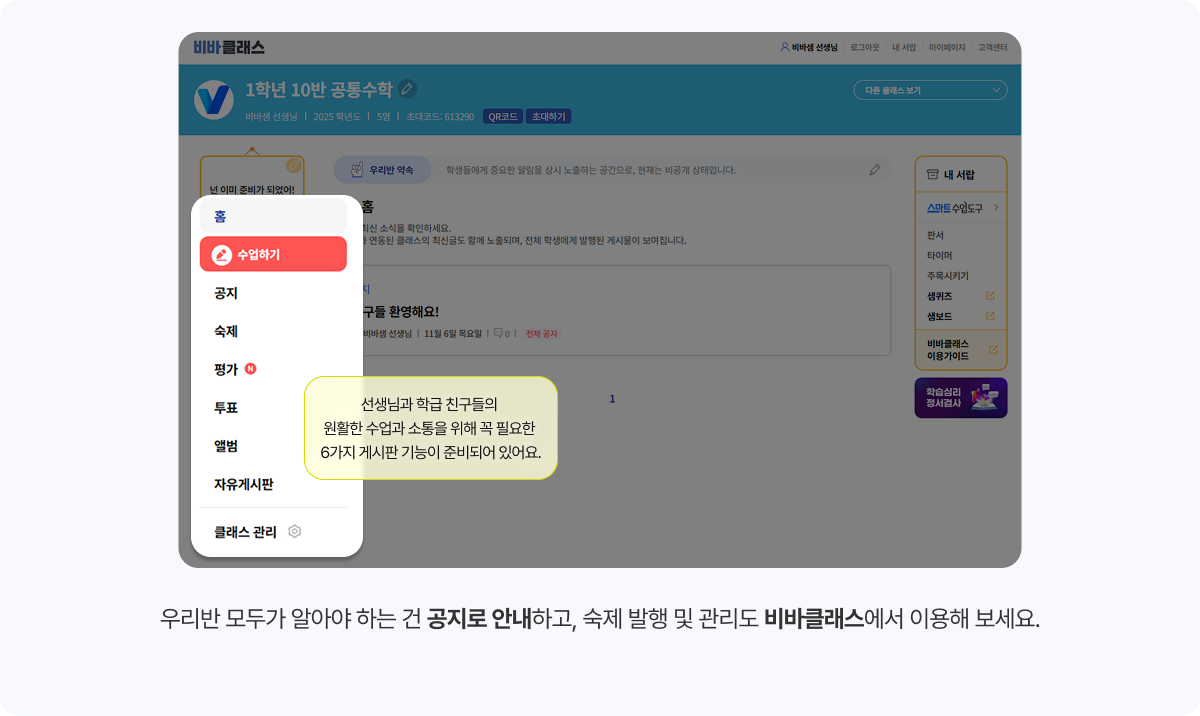Open the external link icon beside 샘보드
Image resolution: width=1200 pixels, height=716 pixels.
990,316
